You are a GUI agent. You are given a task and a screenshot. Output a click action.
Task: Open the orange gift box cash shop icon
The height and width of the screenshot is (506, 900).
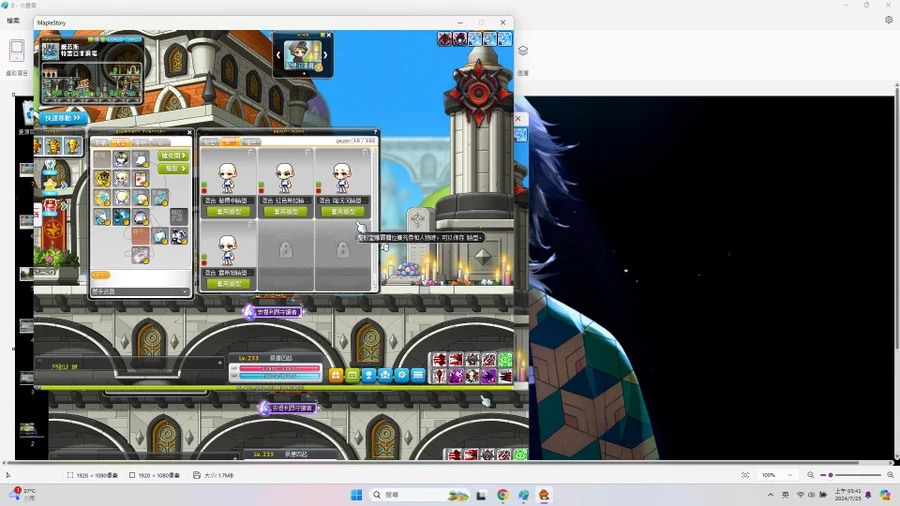(336, 375)
